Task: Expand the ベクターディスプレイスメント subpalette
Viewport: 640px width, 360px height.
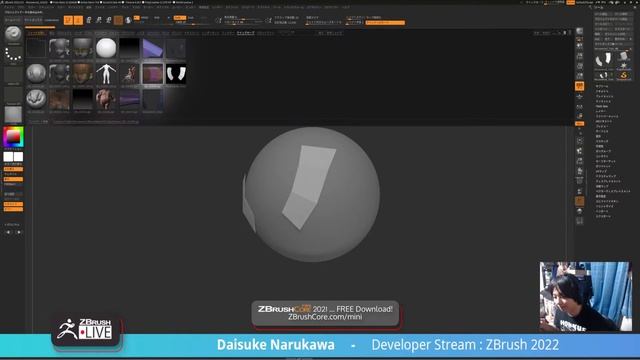Action: coord(613,191)
